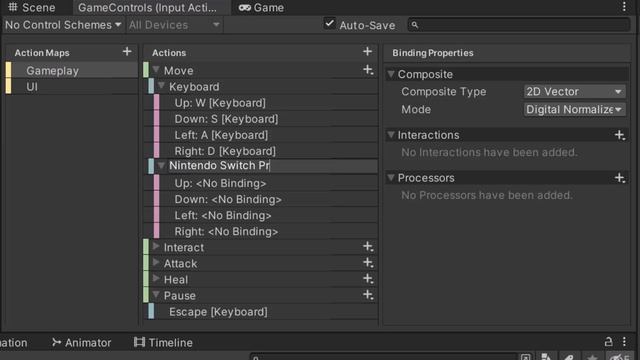Switch to the GameControls Input Actions tab
Screen dimensions: 640x360
(x=151, y=7)
